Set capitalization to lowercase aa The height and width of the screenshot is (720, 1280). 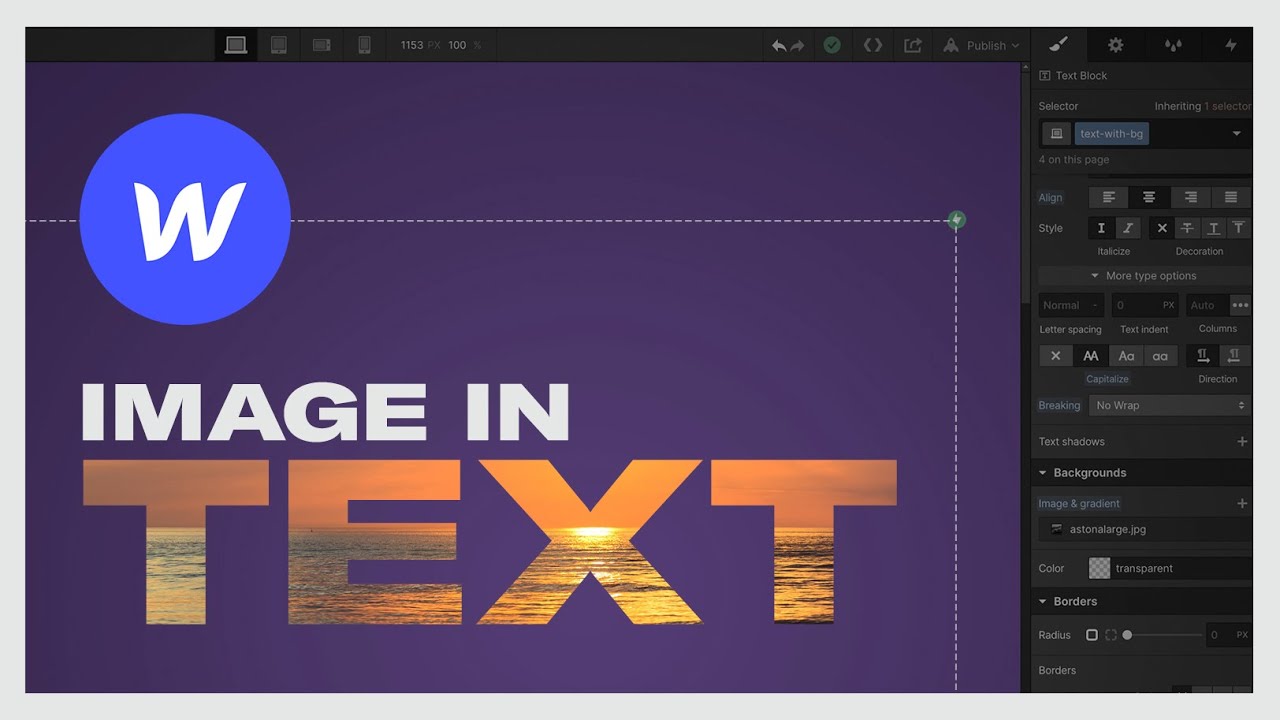coord(1160,356)
